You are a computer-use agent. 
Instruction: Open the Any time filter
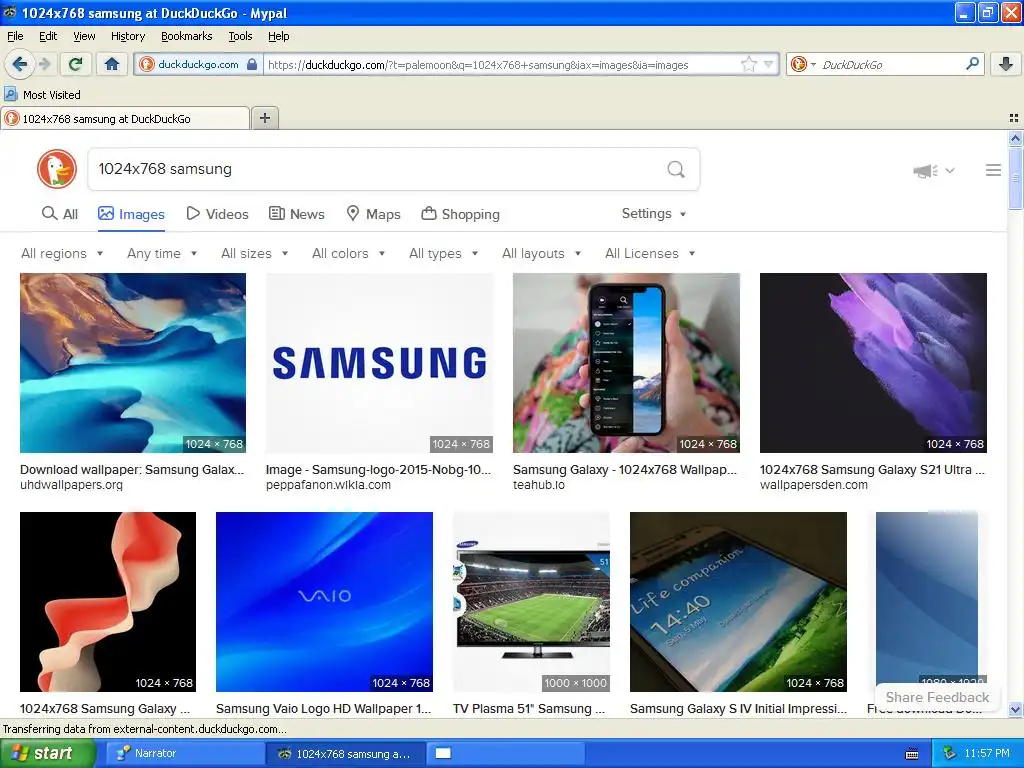162,253
